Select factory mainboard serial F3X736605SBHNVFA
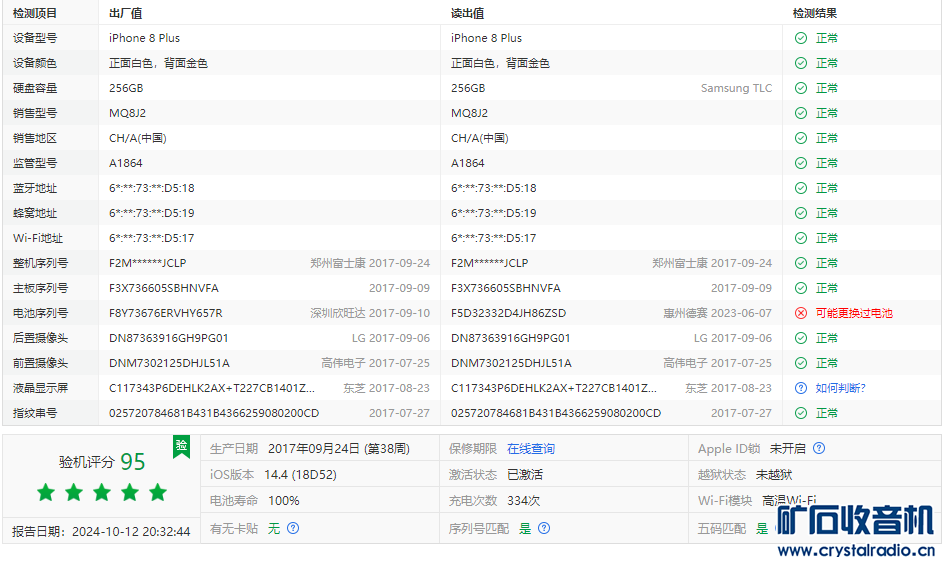The height and width of the screenshot is (563, 943). 164,288
